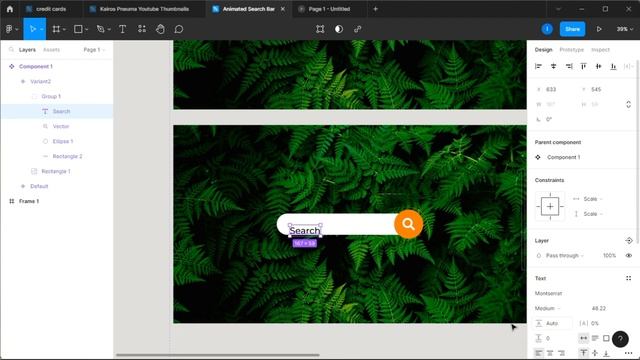Toggle layer visibility eye icon
The height and width of the screenshot is (360, 640).
[x=629, y=256]
